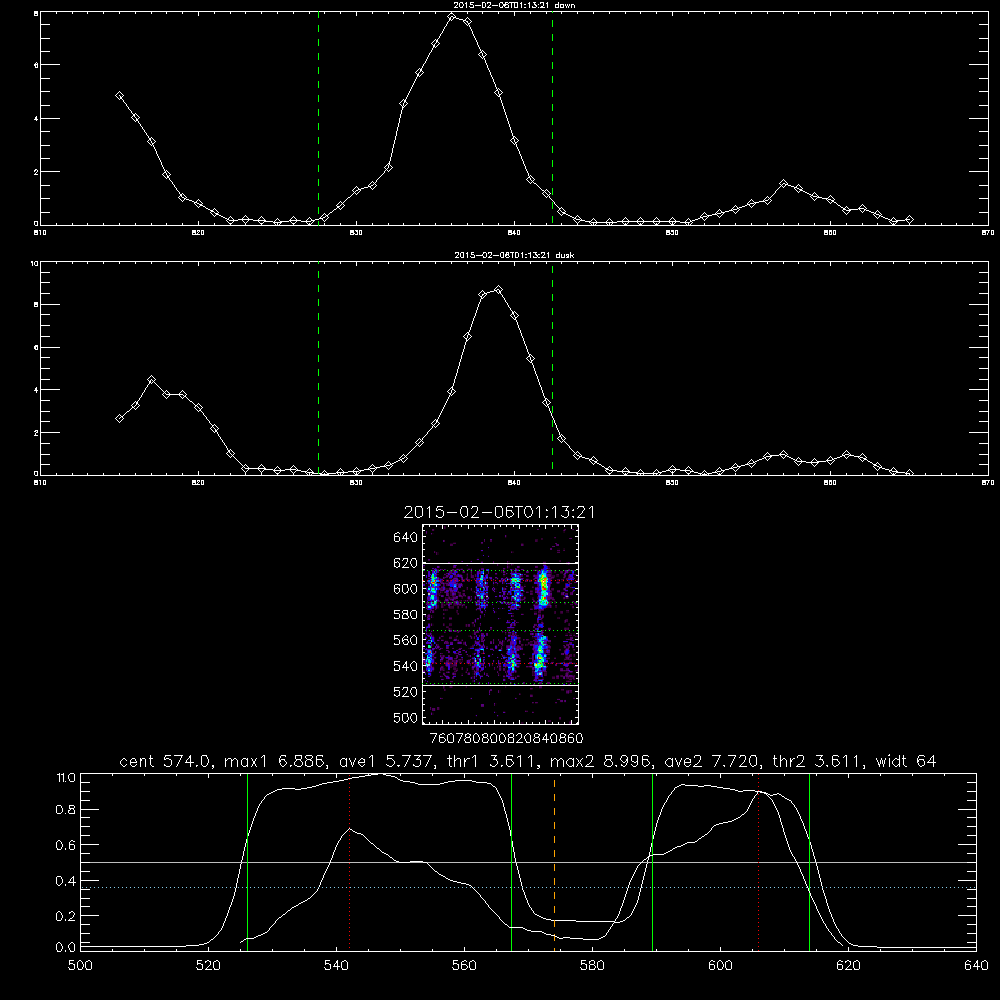Click the bottom plot x-axis label 640
Image resolution: width=1000 pixels, height=1000 pixels.
click(976, 966)
